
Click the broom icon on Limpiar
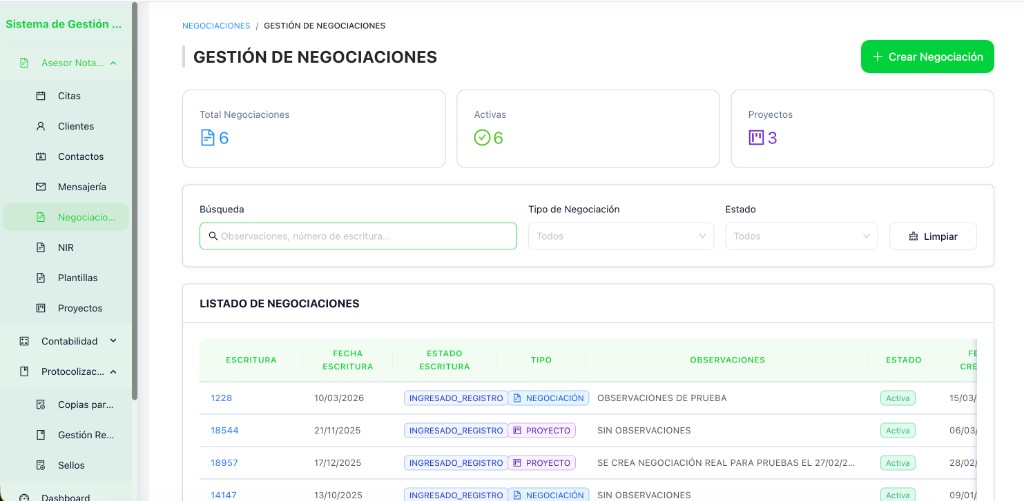tap(914, 236)
